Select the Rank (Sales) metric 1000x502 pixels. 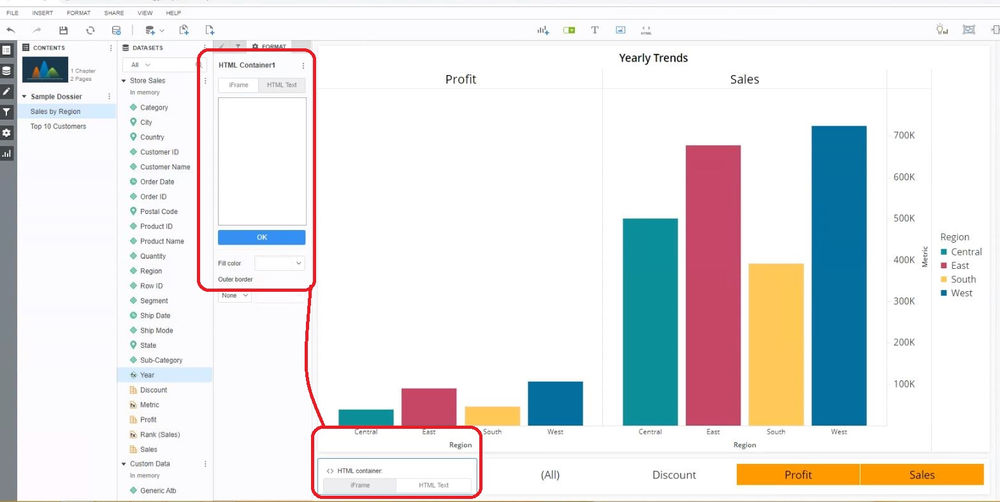pos(159,434)
